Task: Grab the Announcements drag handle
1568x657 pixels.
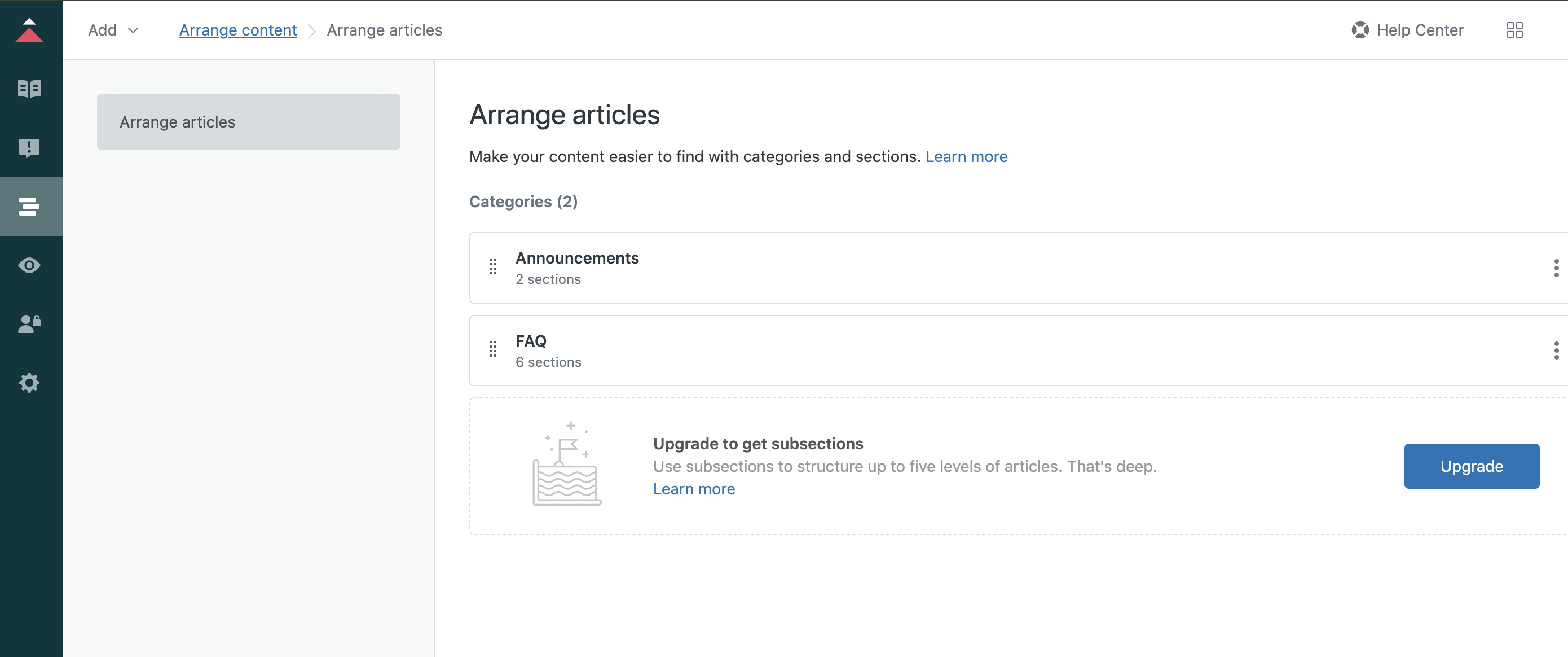Action: pos(493,267)
